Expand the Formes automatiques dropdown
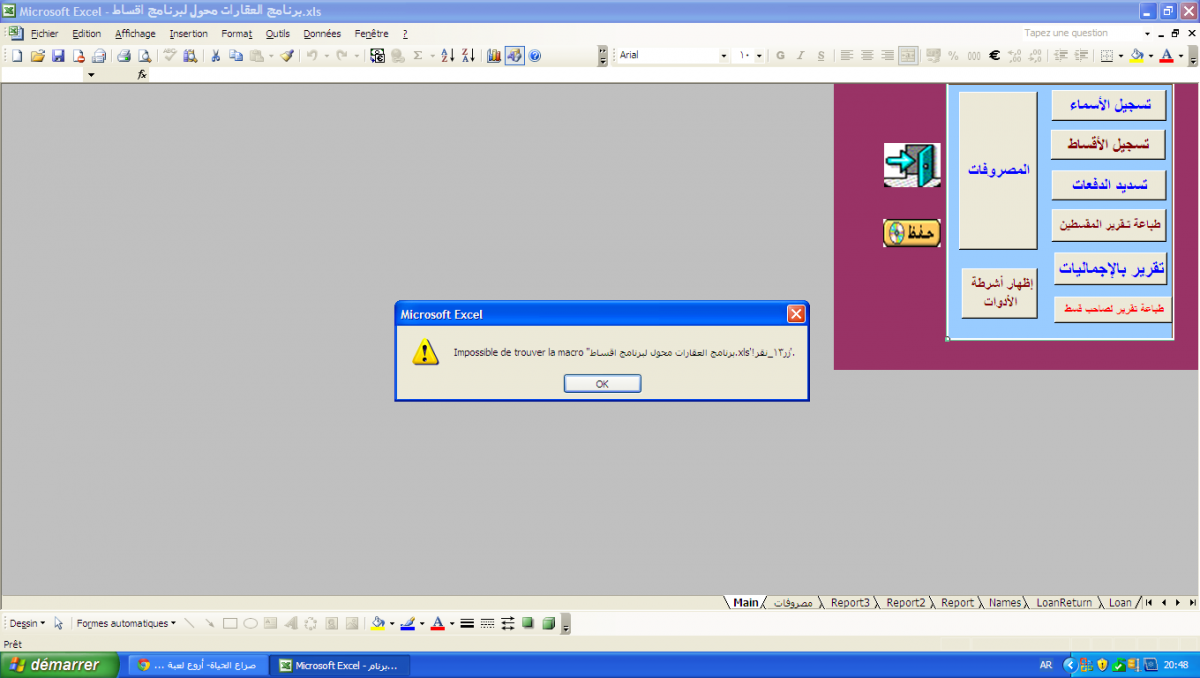The image size is (1200, 678). coord(126,623)
